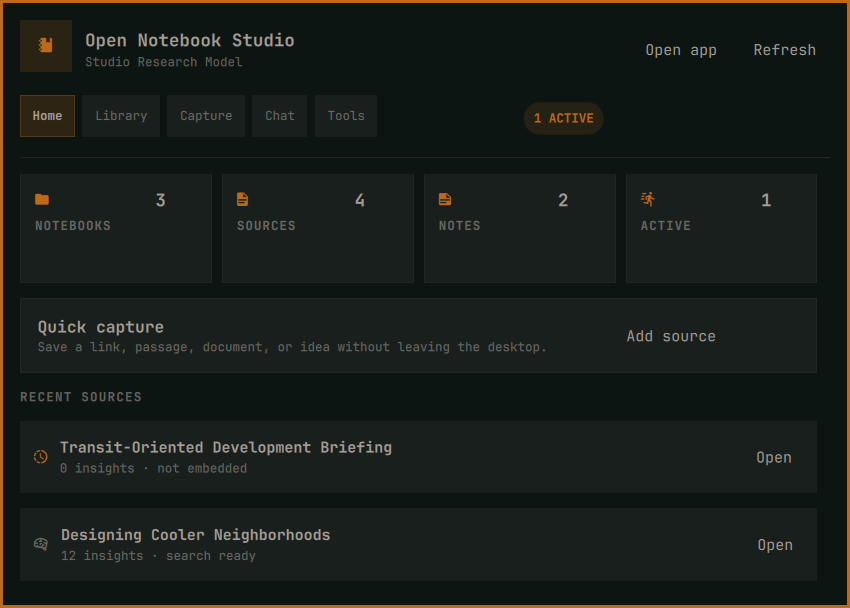Select the Notebooks stat card

[116, 228]
